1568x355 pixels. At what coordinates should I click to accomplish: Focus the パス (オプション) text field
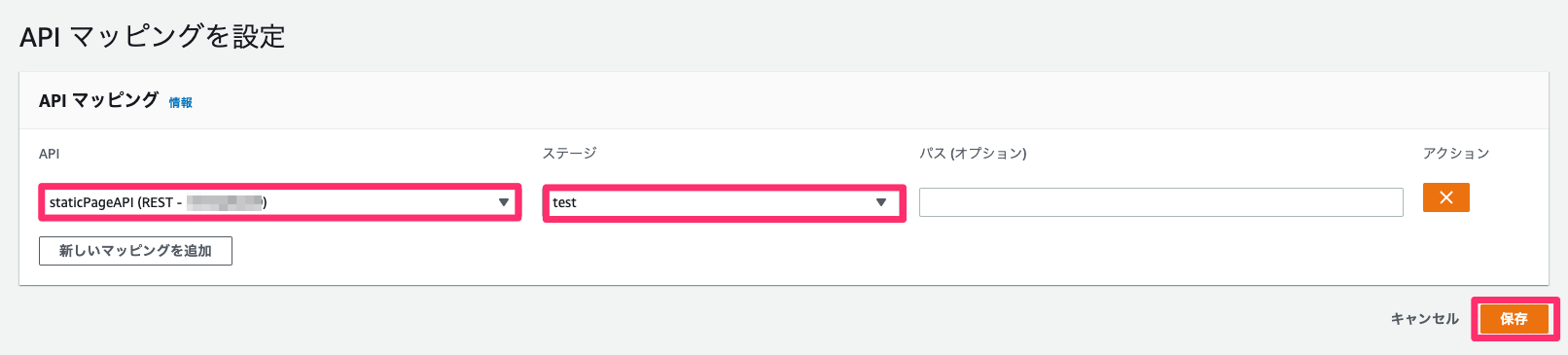(x=1160, y=202)
